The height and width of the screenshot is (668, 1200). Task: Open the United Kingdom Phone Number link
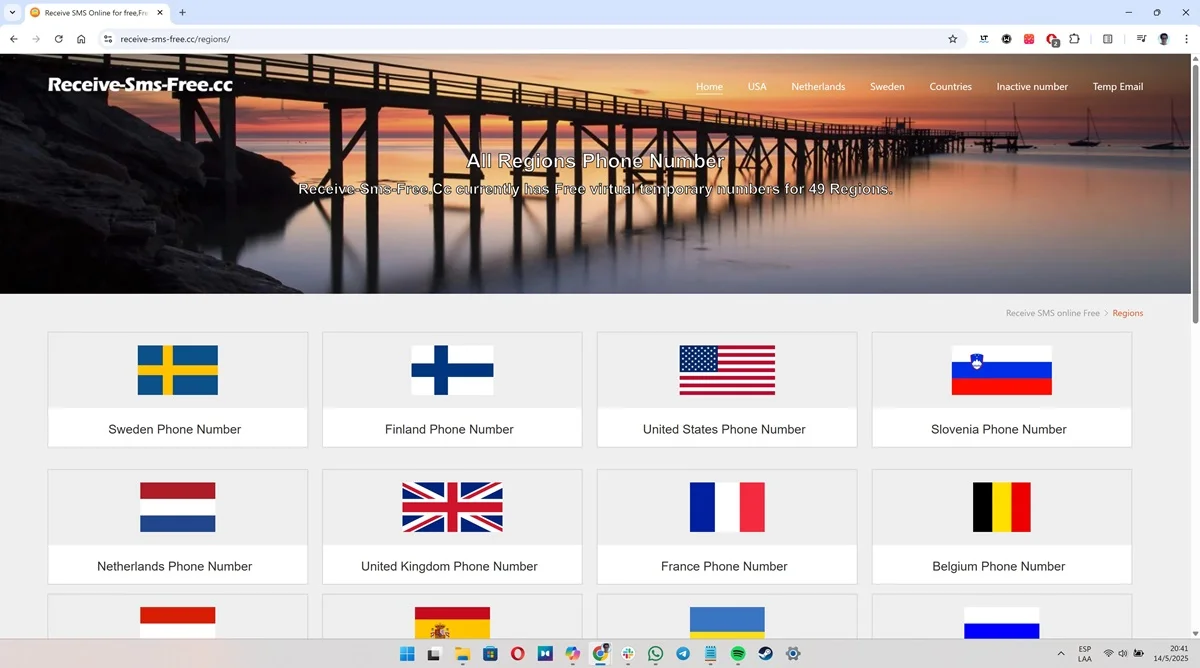(x=449, y=566)
